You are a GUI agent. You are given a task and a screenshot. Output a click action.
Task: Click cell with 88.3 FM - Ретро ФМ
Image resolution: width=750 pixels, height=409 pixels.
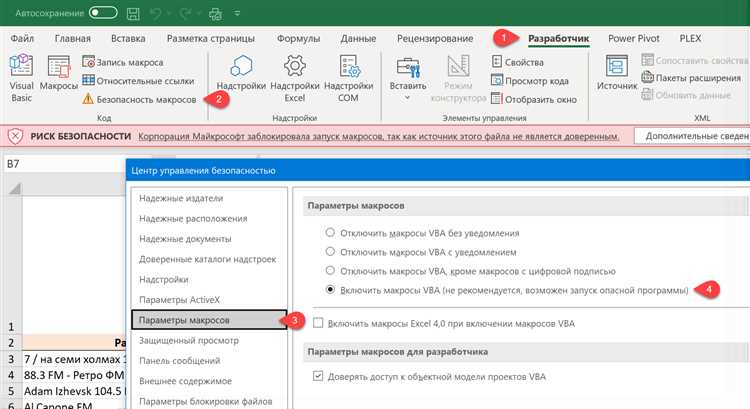pos(74,375)
